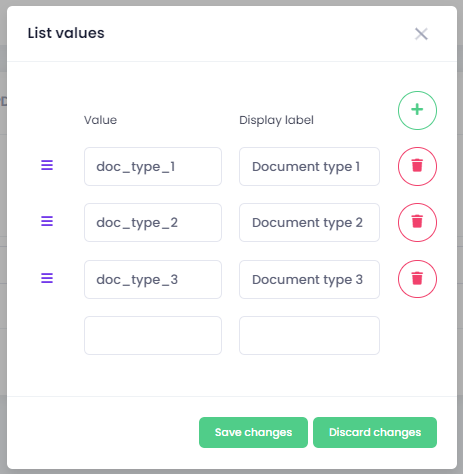Remove the doc_type_3 row via trash icon
The image size is (463, 474).
tap(417, 279)
